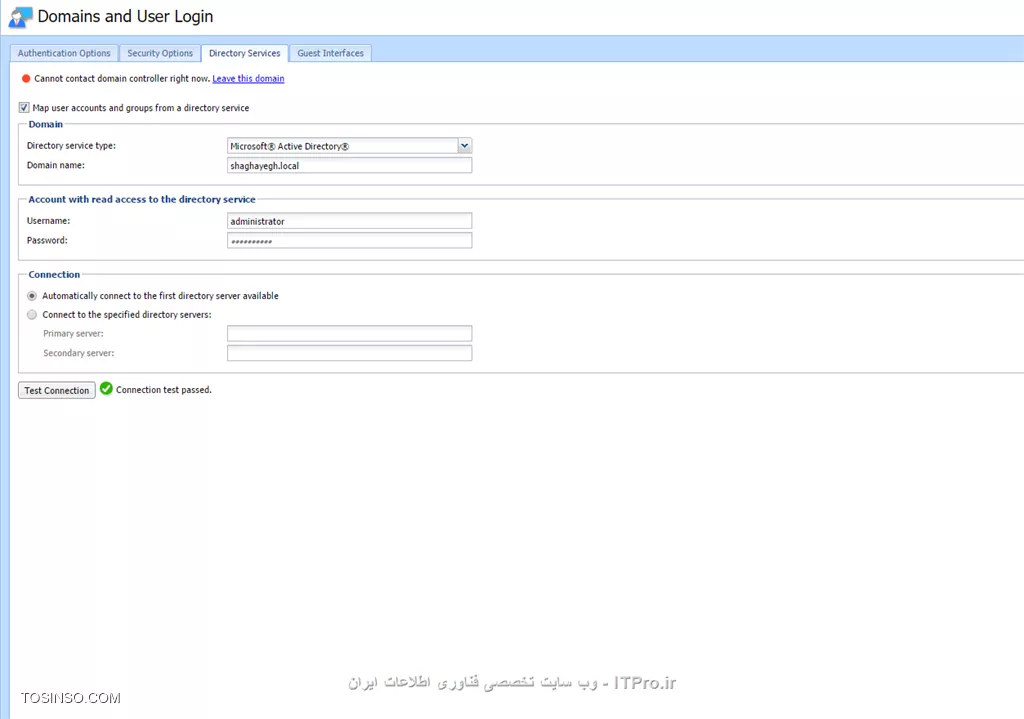1024x719 pixels.
Task: Select Automatically connect to first directory server
Action: 32,296
